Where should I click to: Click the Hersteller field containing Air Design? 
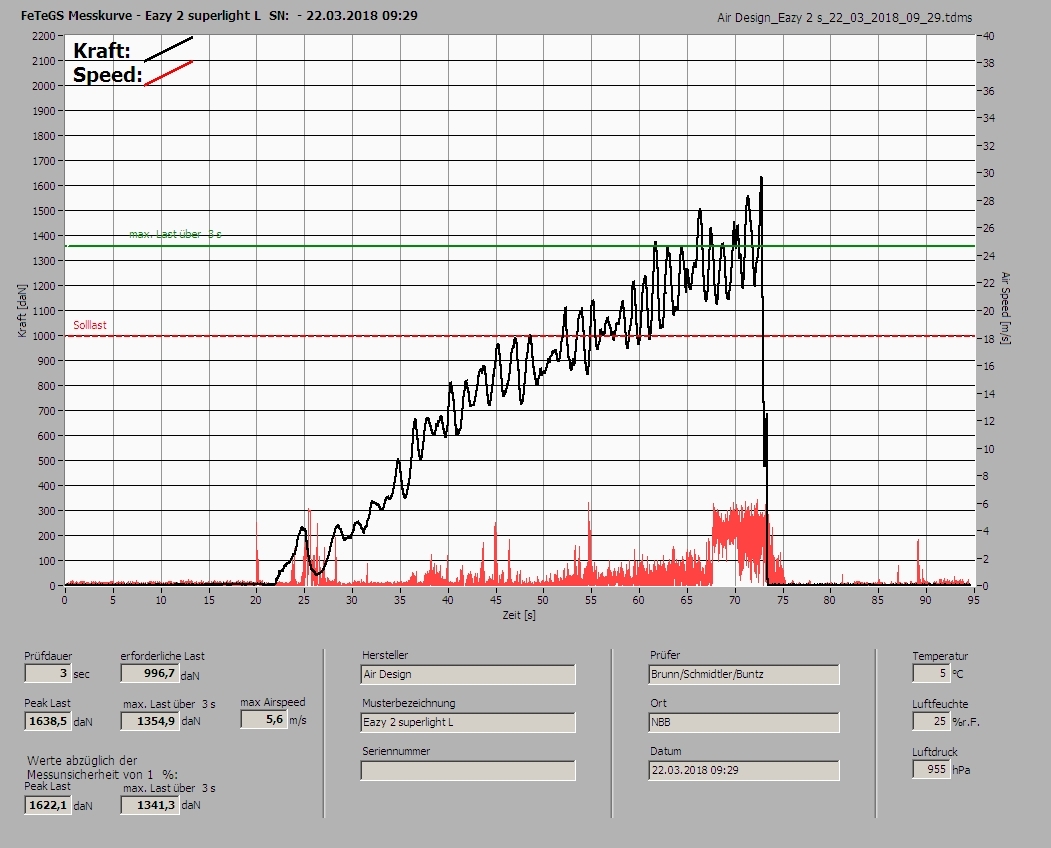pyautogui.click(x=468, y=674)
